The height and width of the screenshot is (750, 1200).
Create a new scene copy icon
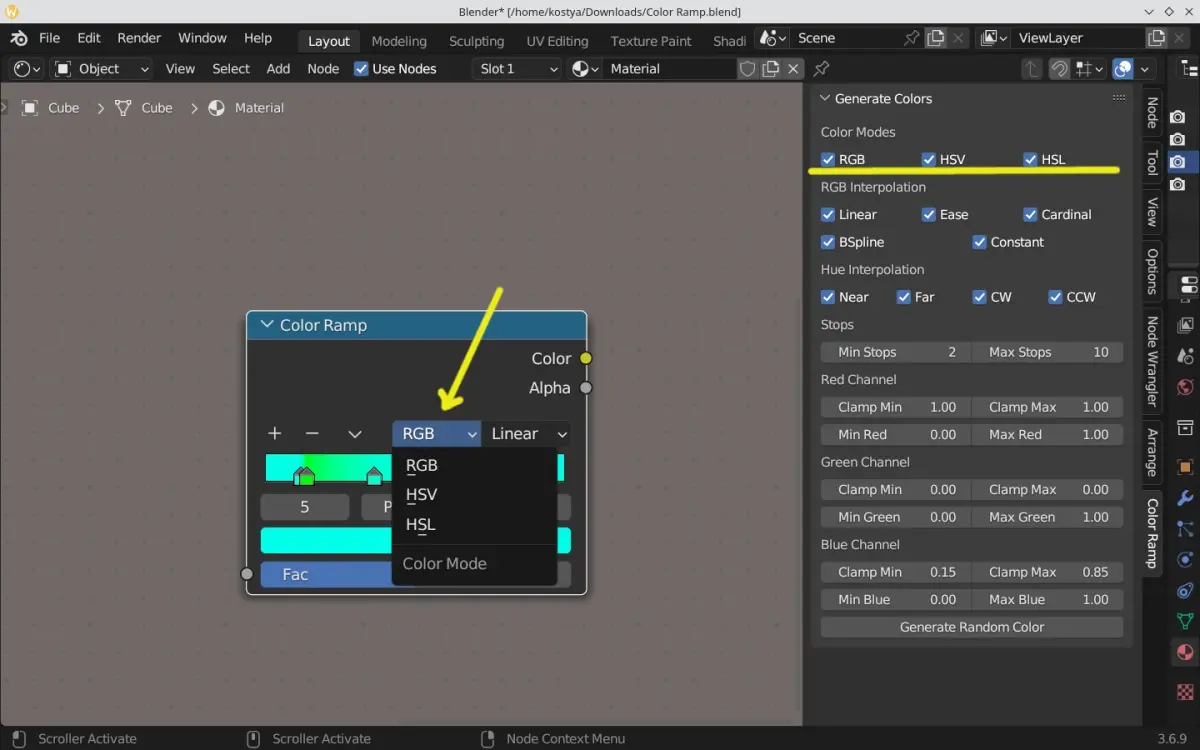[x=935, y=38]
